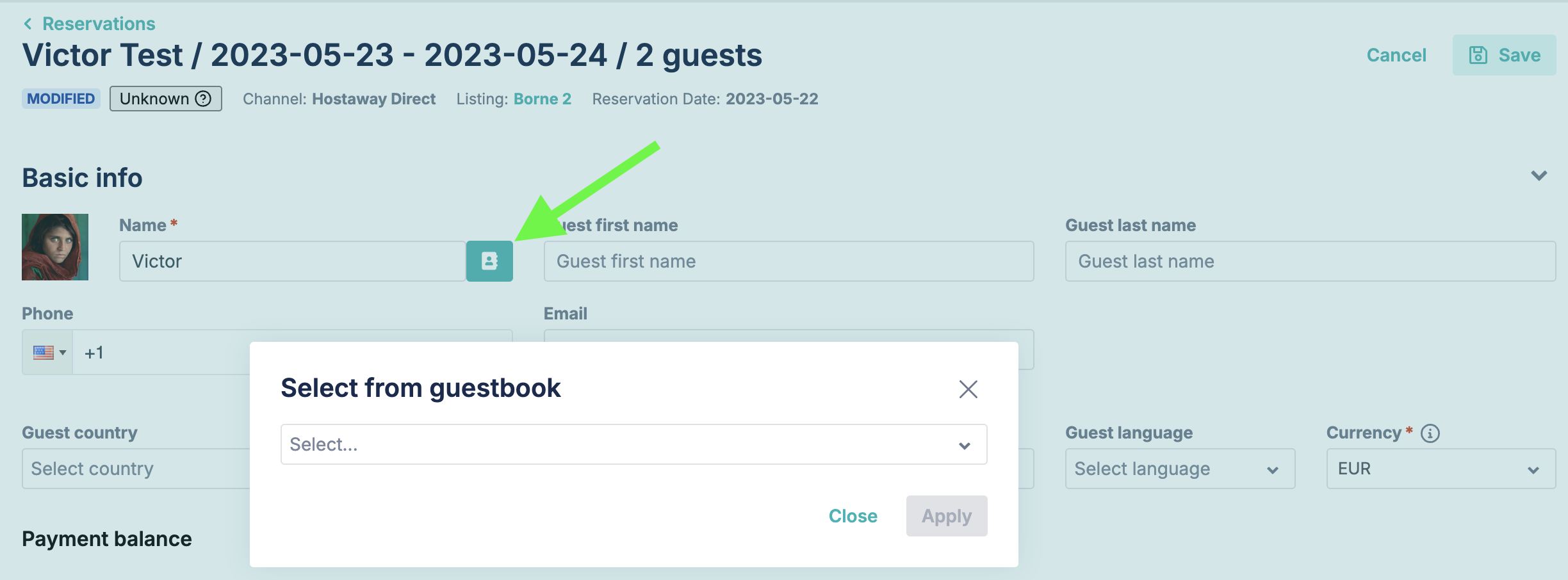
Task: Click the guest profile photo thumbnail
Action: (x=55, y=247)
